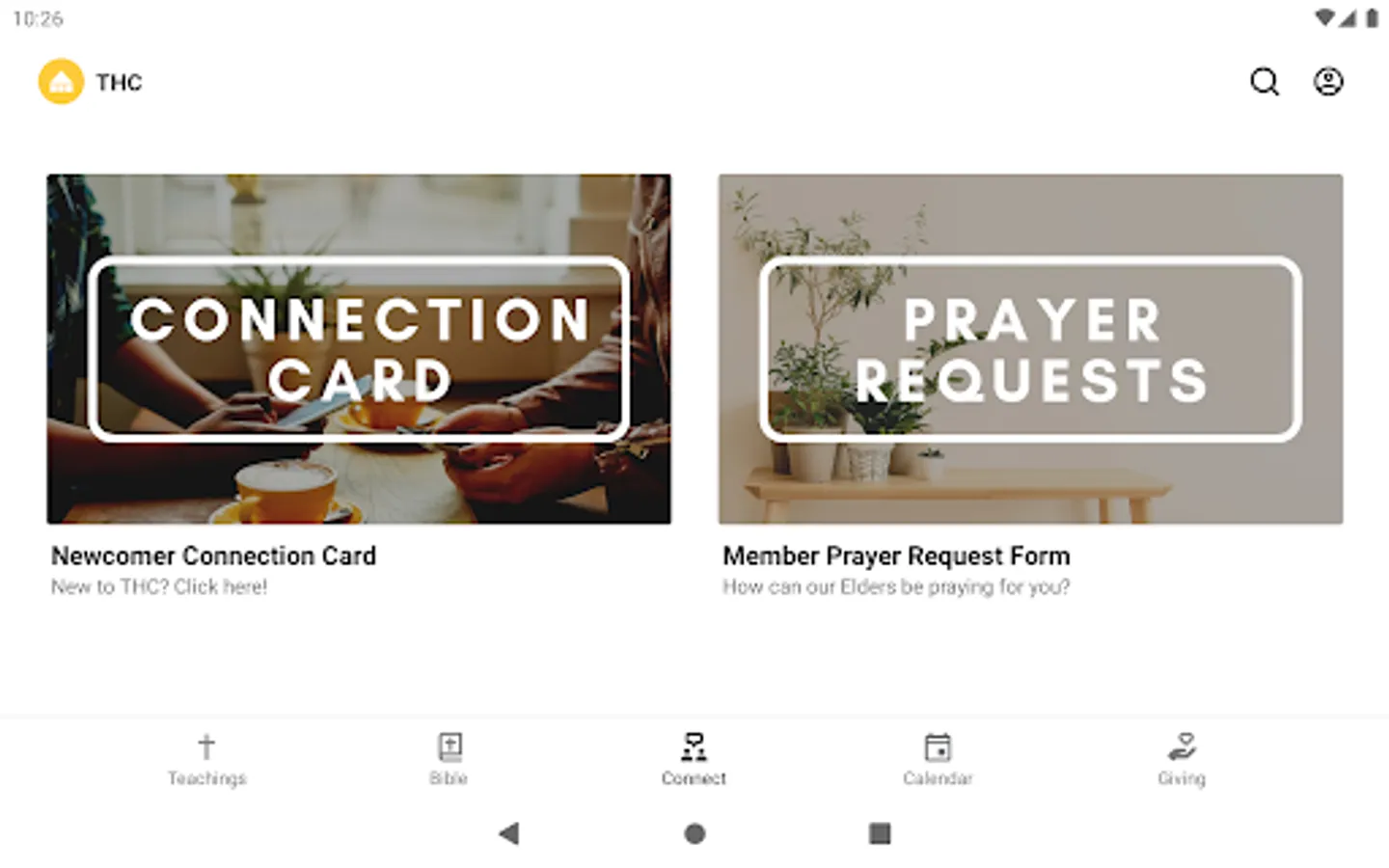
Task: Switch to the Teachings tab label
Action: 206,778
